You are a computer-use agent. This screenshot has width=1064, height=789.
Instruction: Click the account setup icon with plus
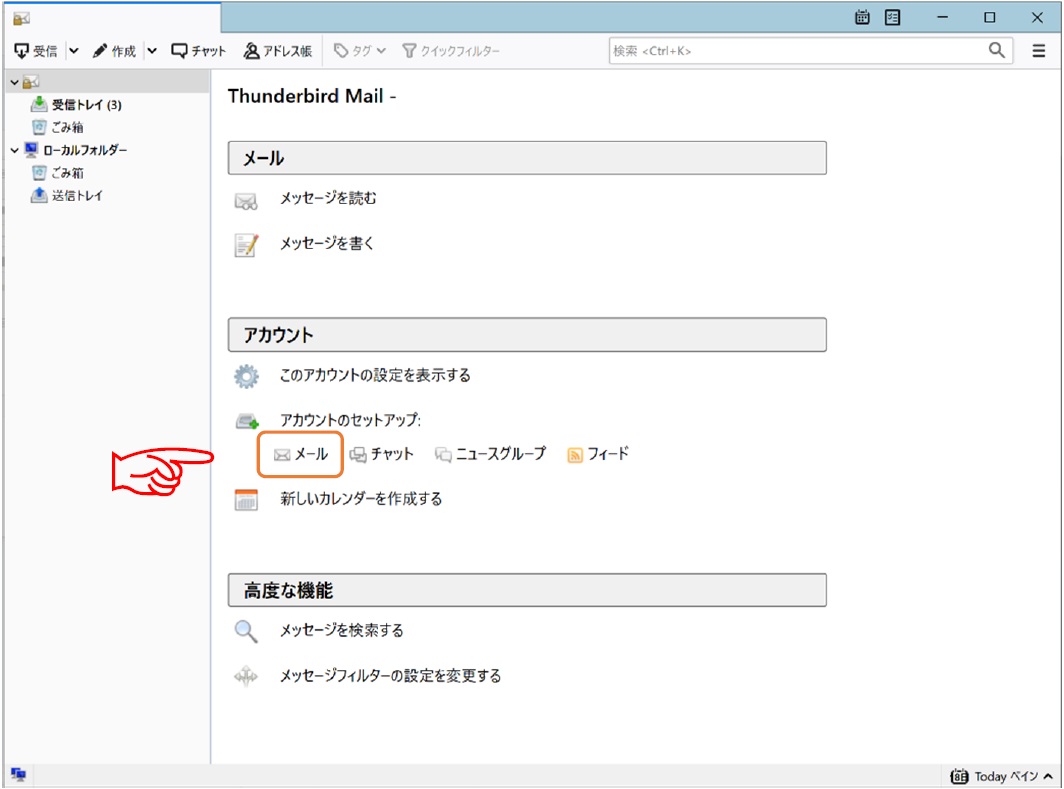pos(247,422)
